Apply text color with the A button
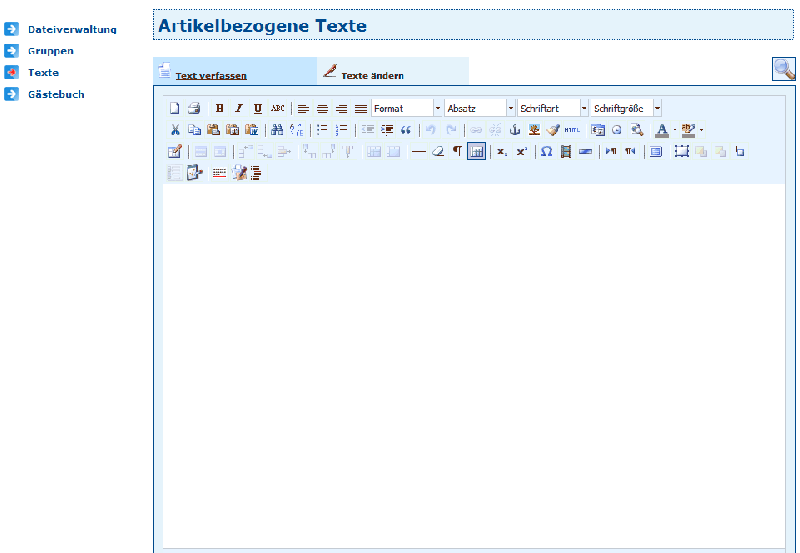Image resolution: width=800 pixels, height=553 pixels. 662,130
